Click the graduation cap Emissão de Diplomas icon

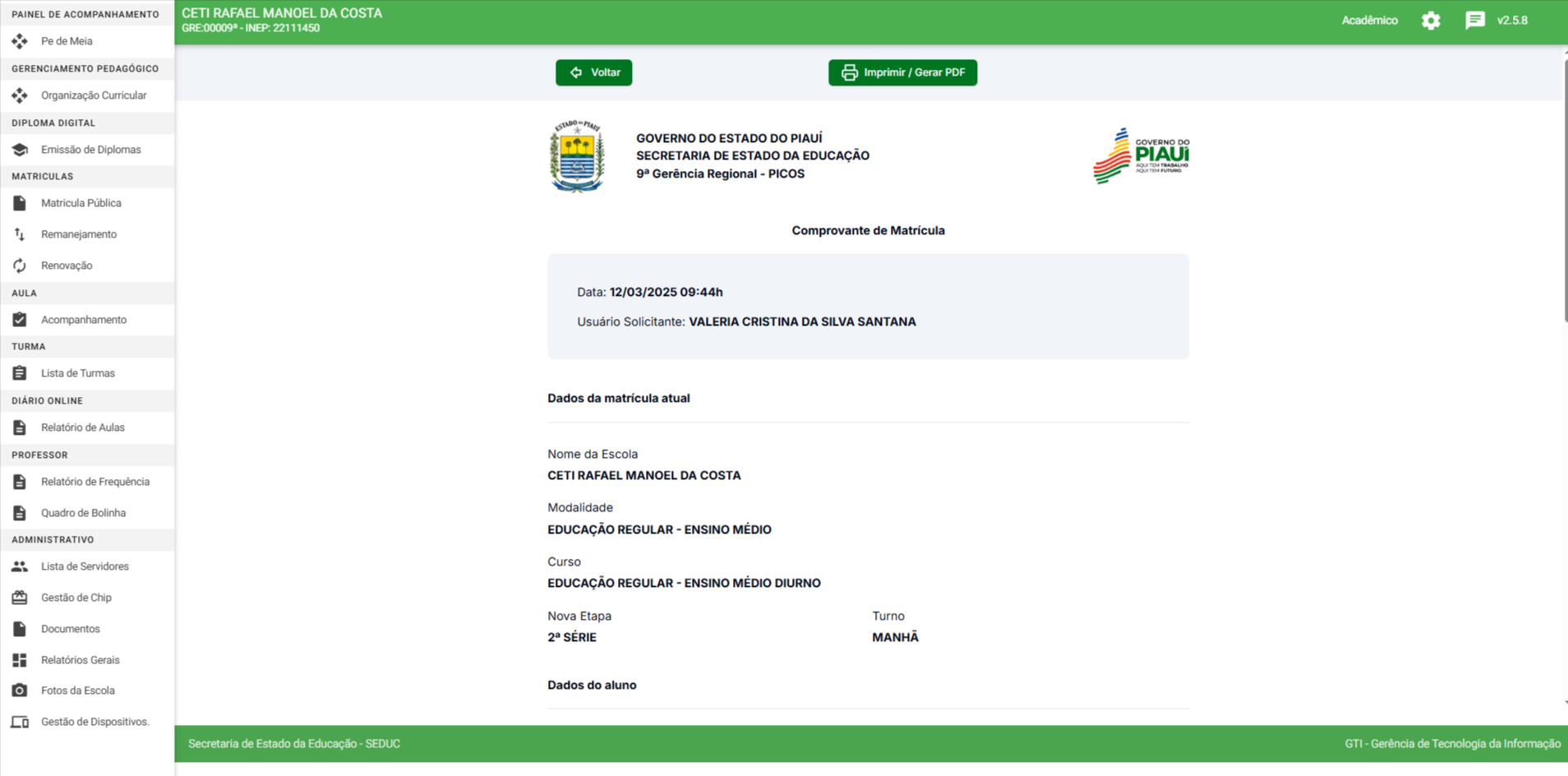coord(20,150)
